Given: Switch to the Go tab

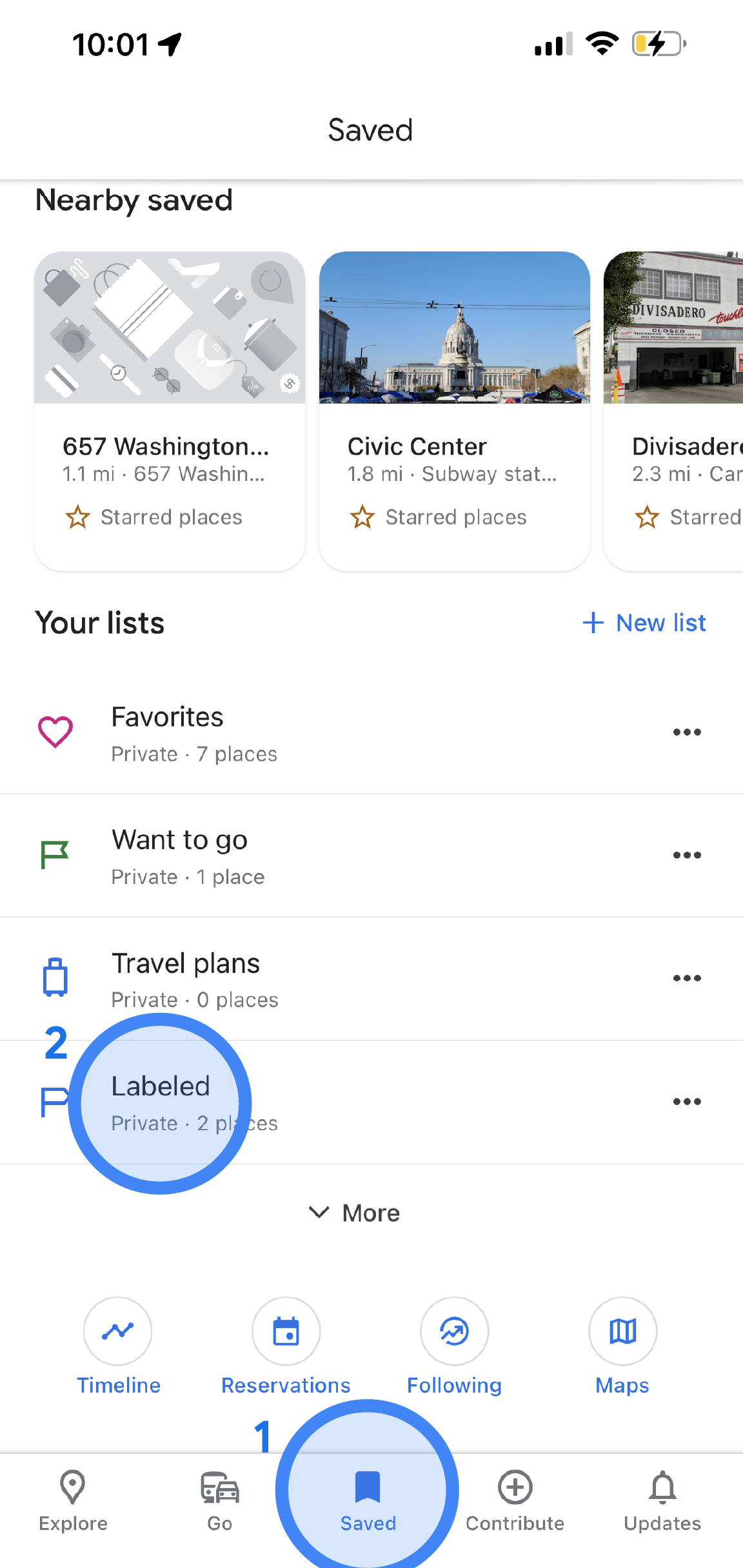Looking at the screenshot, I should point(219,1501).
